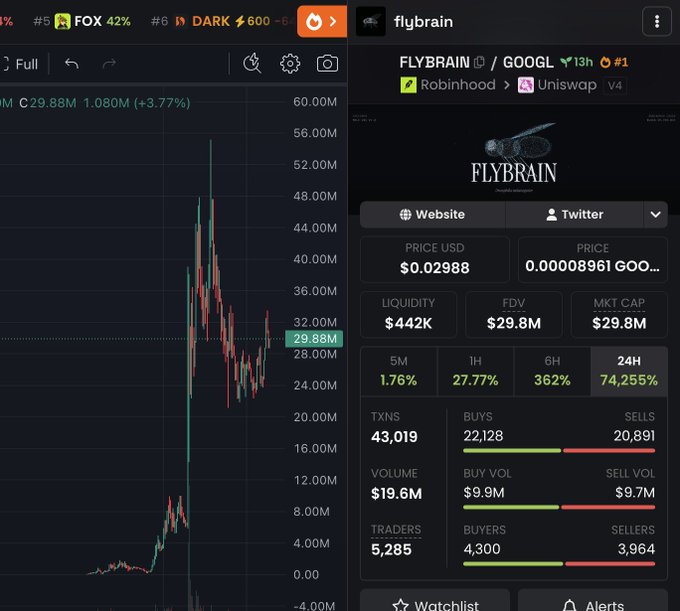The image size is (680, 611).
Task: Select the 1H timeframe tab
Action: pos(475,371)
